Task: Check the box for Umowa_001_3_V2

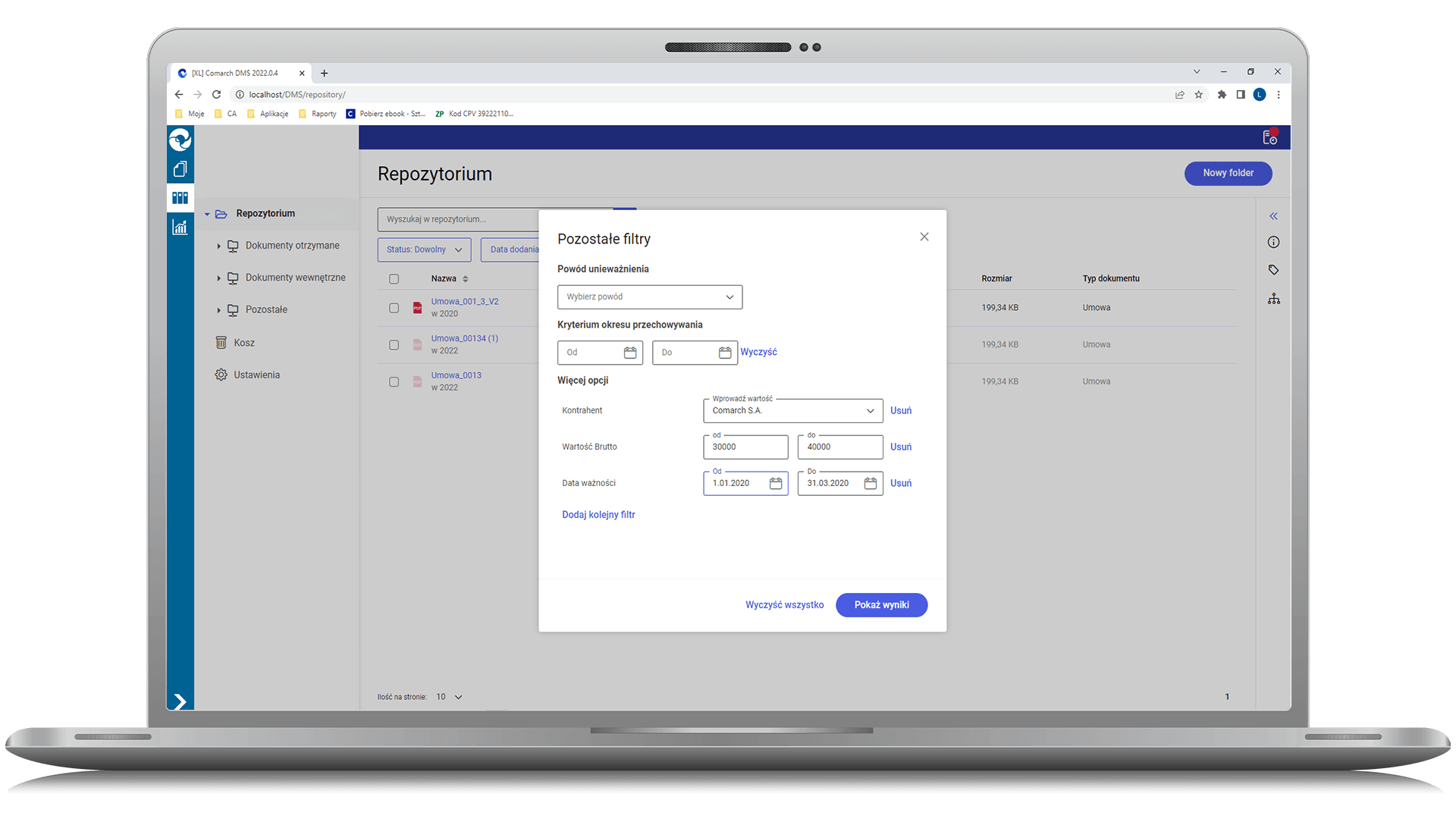Action: click(394, 308)
